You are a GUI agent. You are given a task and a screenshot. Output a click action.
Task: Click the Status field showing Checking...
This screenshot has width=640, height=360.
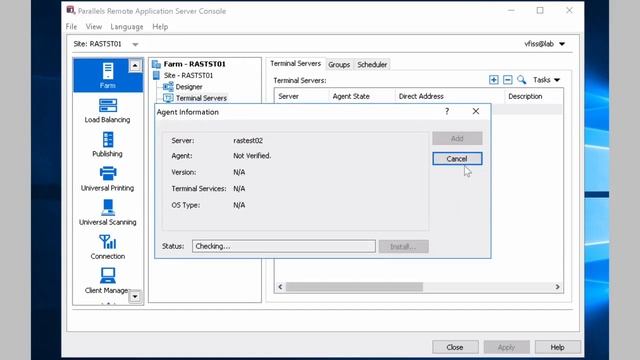click(x=284, y=246)
